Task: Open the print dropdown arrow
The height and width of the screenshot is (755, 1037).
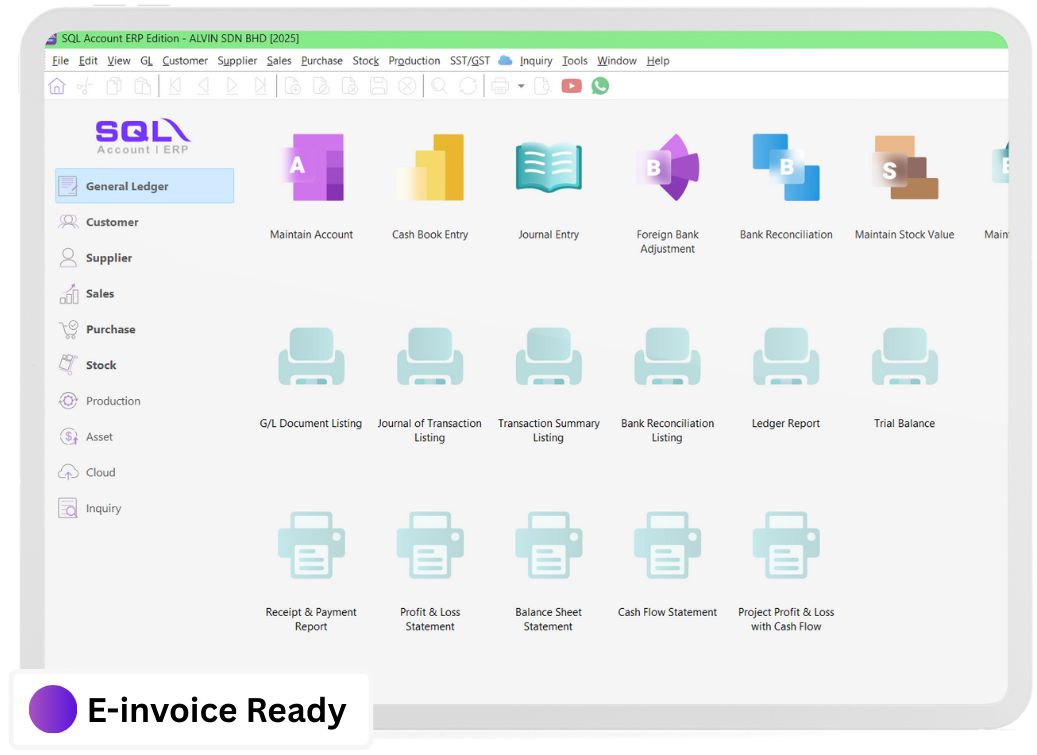Action: pos(521,86)
